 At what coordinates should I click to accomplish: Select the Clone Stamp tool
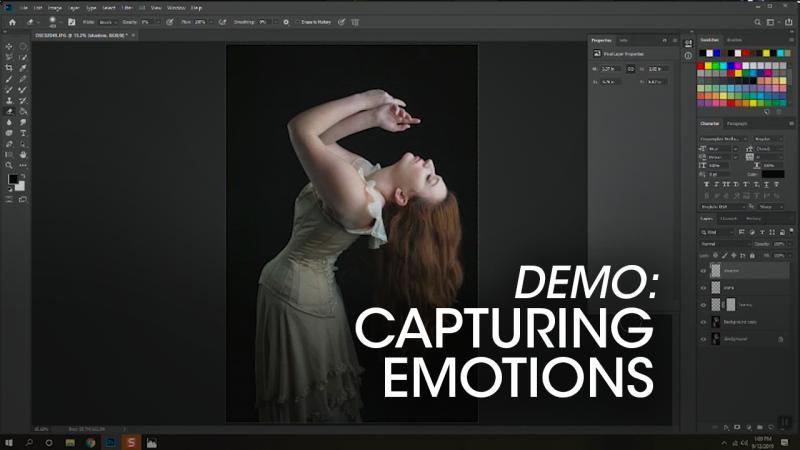coord(9,101)
